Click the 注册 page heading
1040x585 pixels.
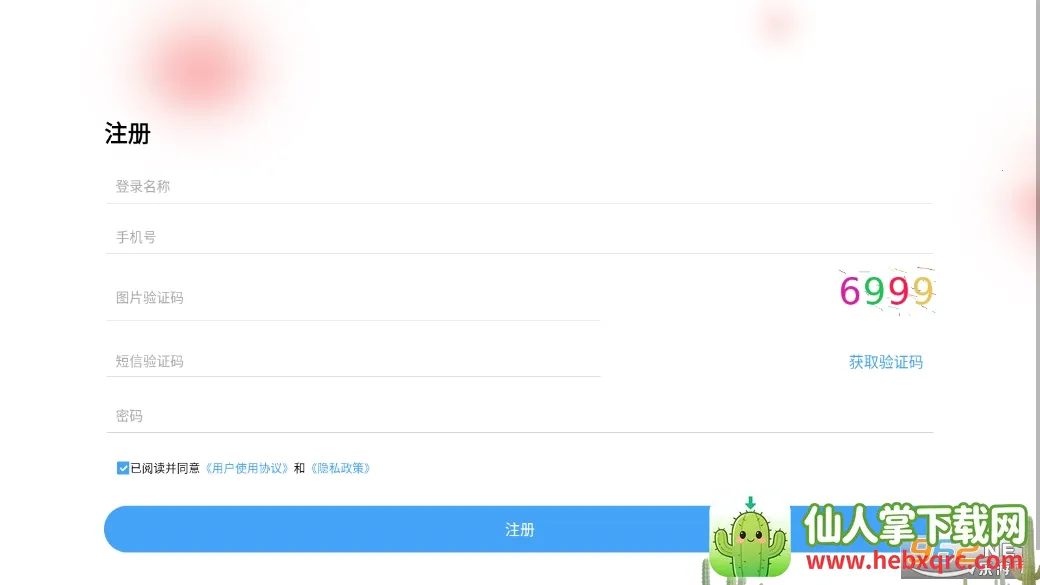coord(127,133)
